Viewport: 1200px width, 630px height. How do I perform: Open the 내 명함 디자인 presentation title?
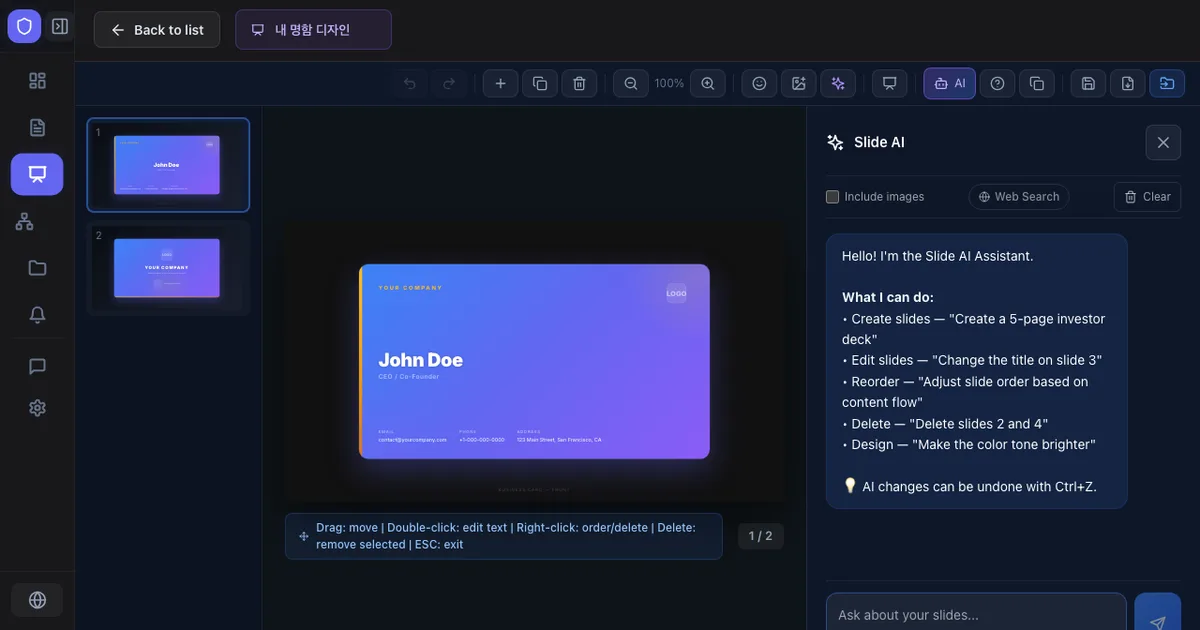(313, 30)
